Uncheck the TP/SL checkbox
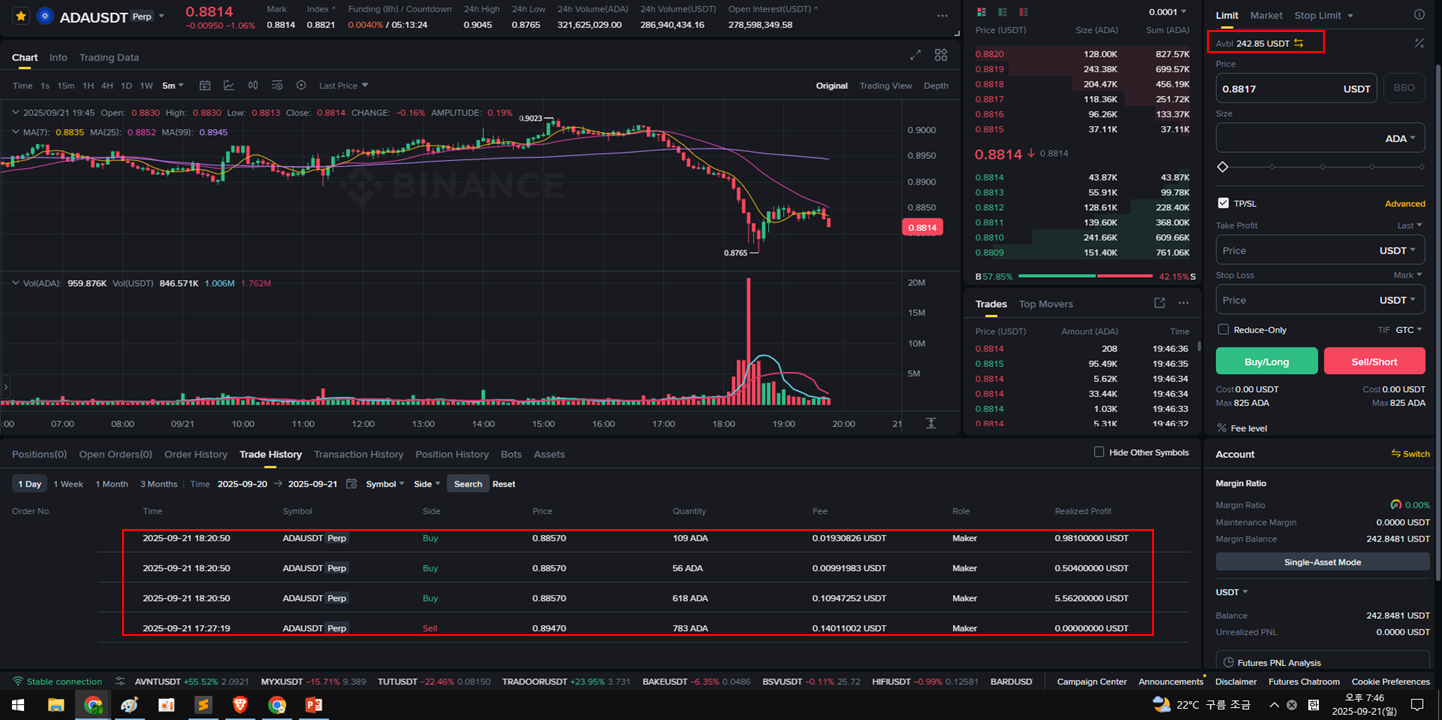Image resolution: width=1442 pixels, height=720 pixels. [x=1223, y=203]
